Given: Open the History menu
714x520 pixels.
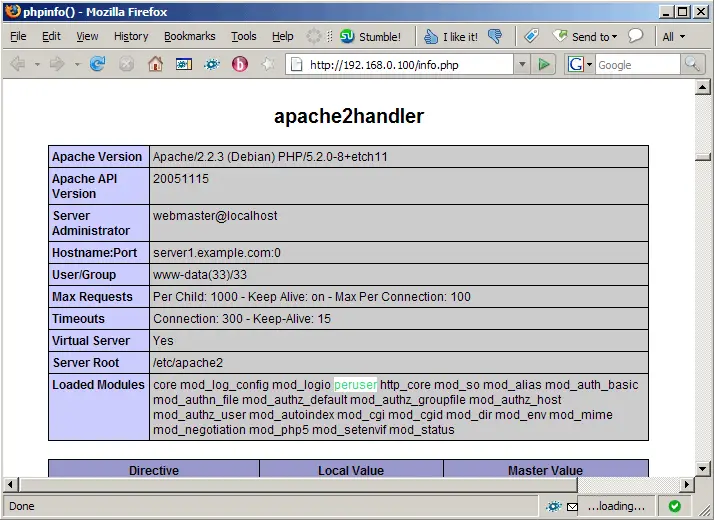Looking at the screenshot, I should point(131,36).
